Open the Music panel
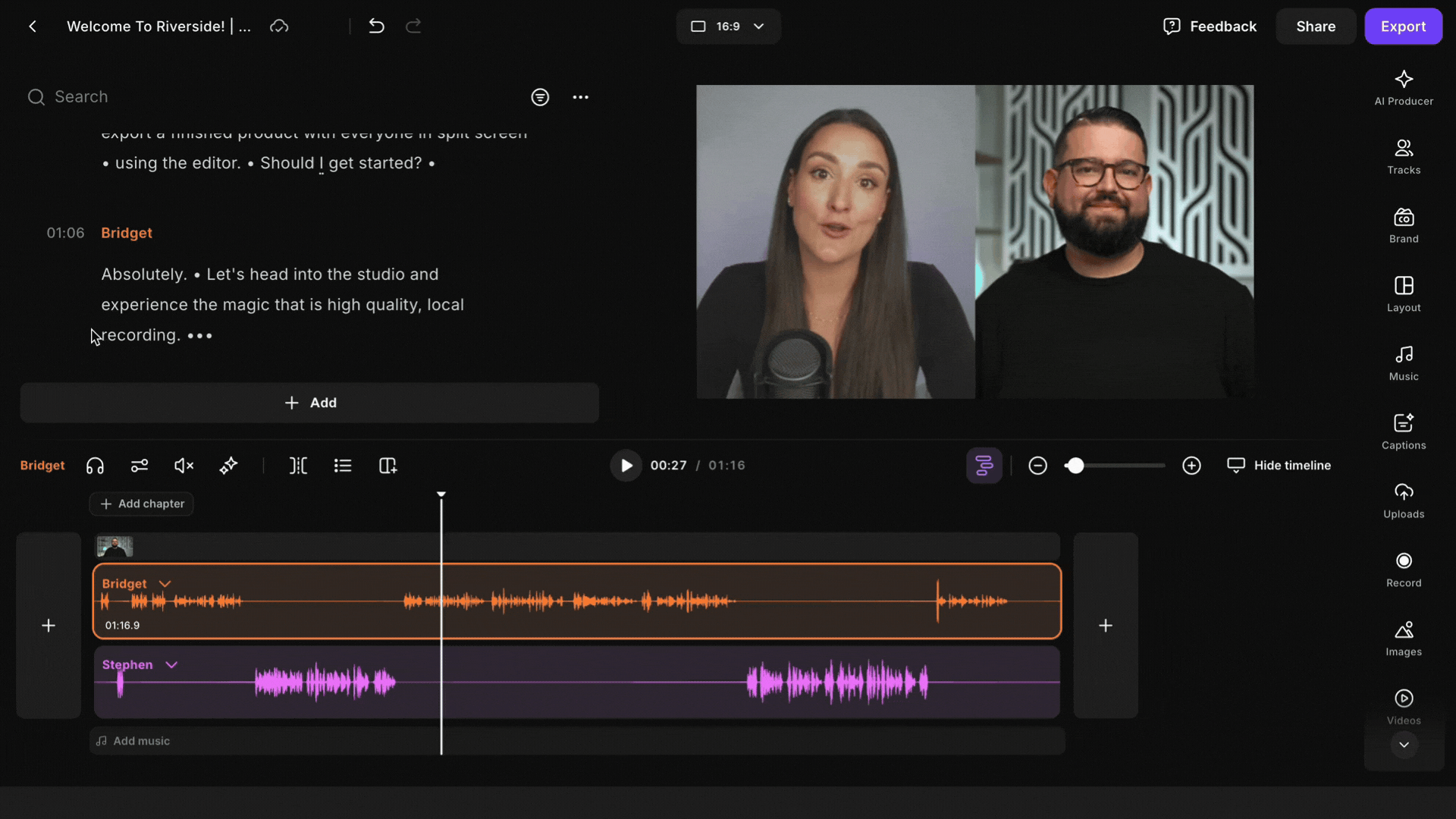 [x=1404, y=363]
